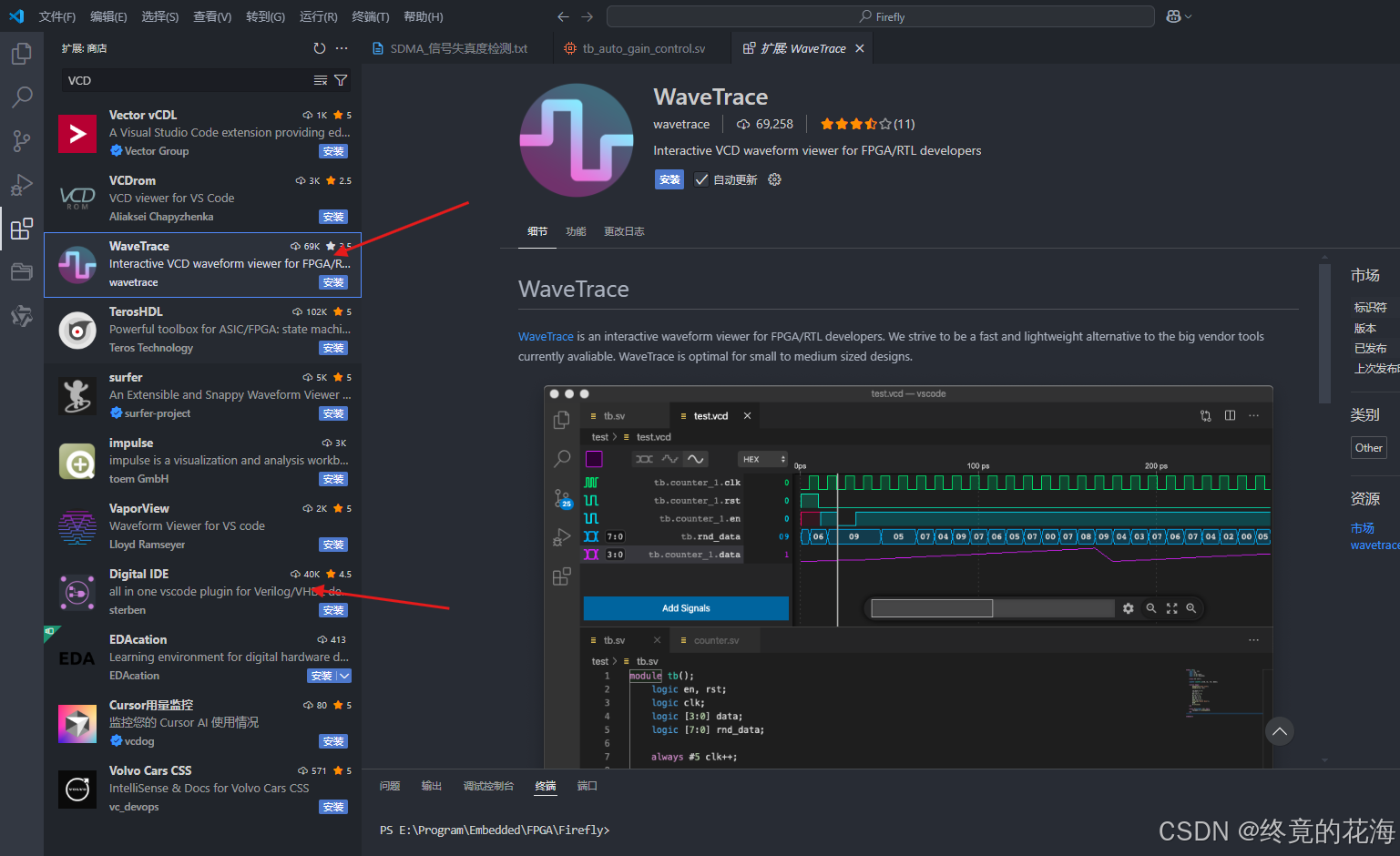The width and height of the screenshot is (1400, 856).
Task: Install WaveTrace from detail page
Action: tap(669, 179)
